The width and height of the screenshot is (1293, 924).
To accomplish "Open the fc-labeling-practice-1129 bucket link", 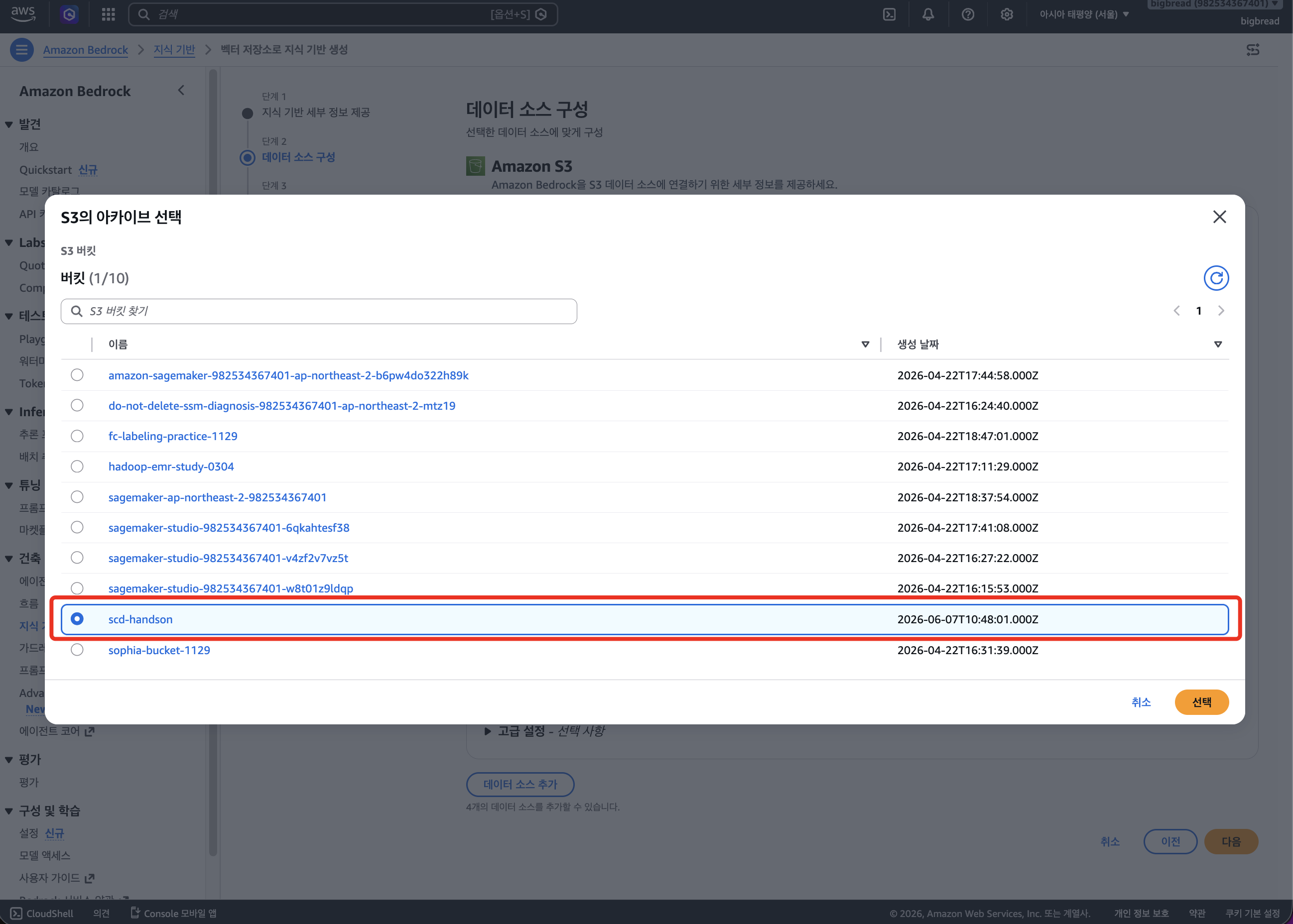I will (173, 436).
